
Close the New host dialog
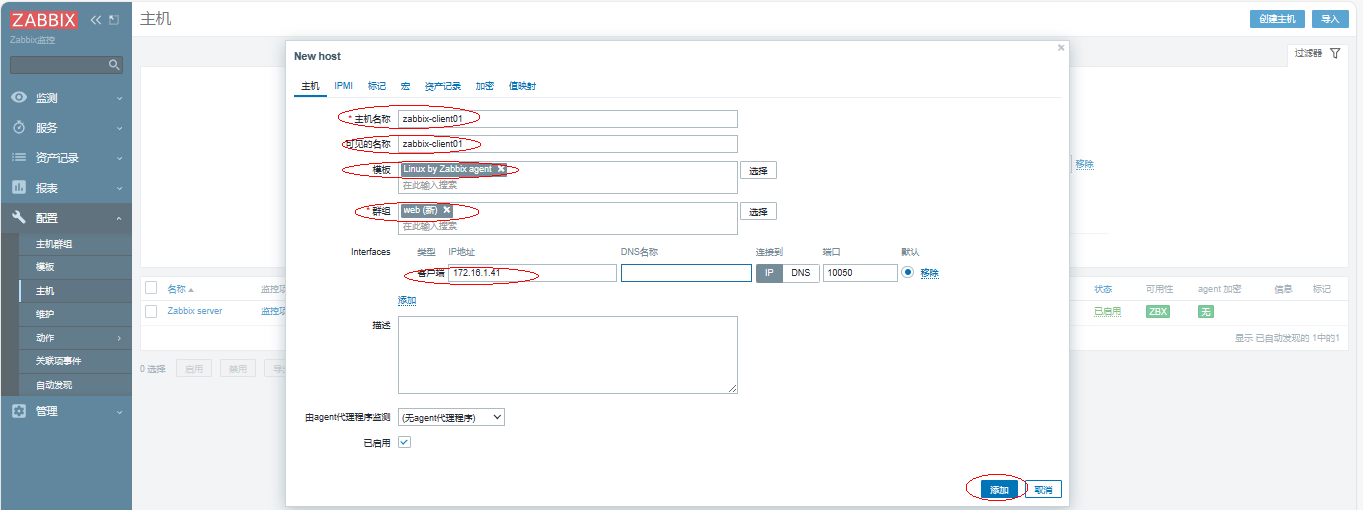point(1061,47)
